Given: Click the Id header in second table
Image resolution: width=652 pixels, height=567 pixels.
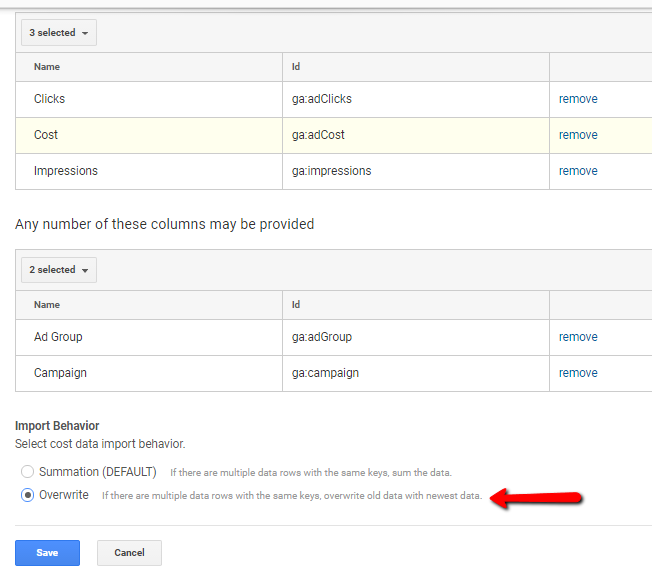Looking at the screenshot, I should tap(296, 305).
